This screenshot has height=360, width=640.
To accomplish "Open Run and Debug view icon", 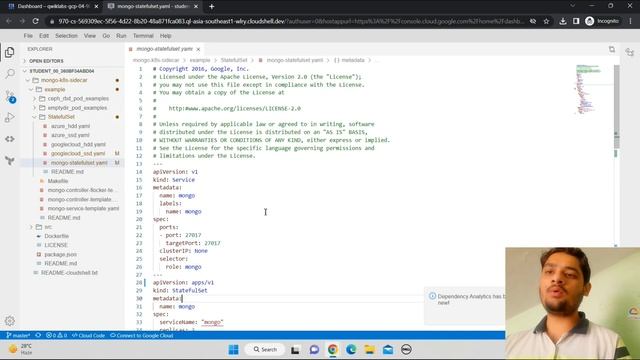I will (x=10, y=118).
